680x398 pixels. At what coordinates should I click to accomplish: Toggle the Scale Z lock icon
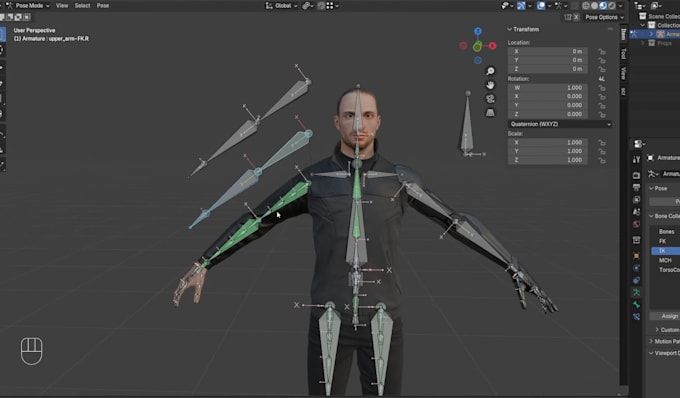[602, 160]
